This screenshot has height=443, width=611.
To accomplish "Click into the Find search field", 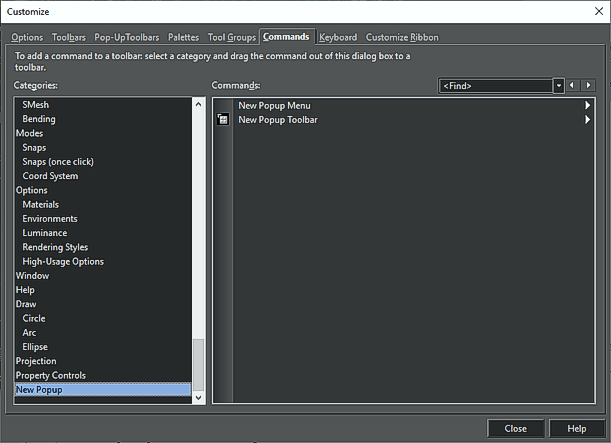I will click(495, 86).
